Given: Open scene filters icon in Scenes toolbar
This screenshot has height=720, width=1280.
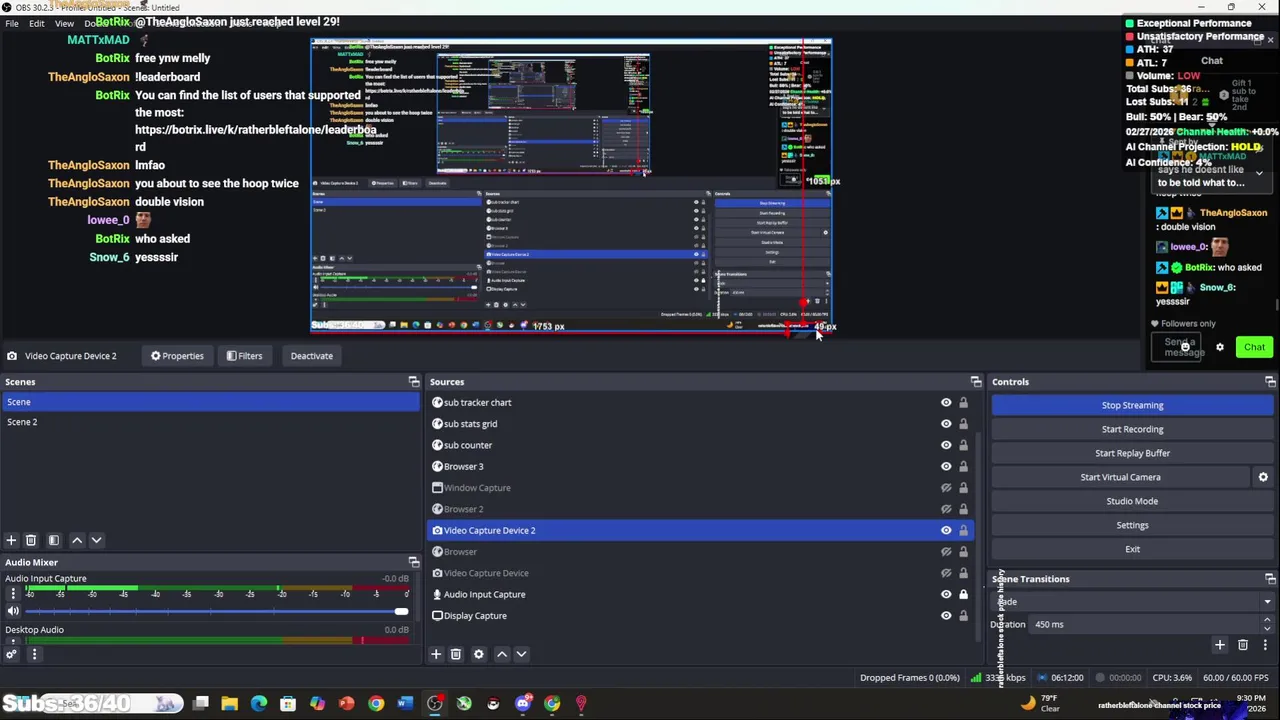Looking at the screenshot, I should click(54, 540).
